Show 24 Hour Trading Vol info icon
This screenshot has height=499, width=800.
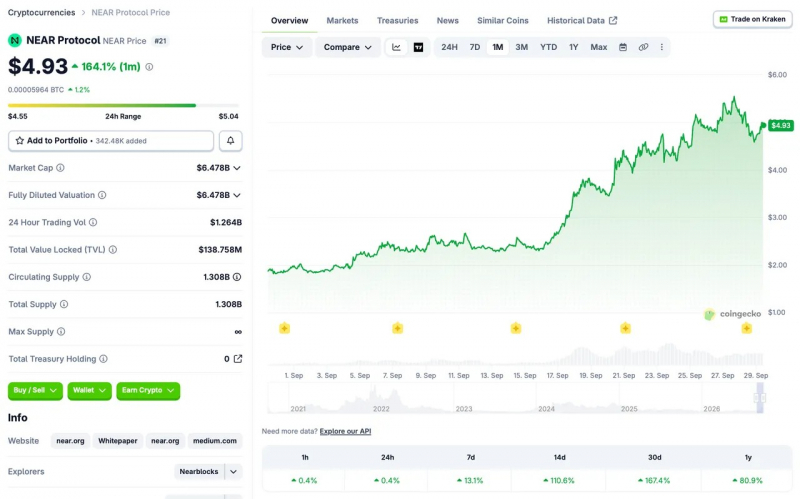coord(93,222)
